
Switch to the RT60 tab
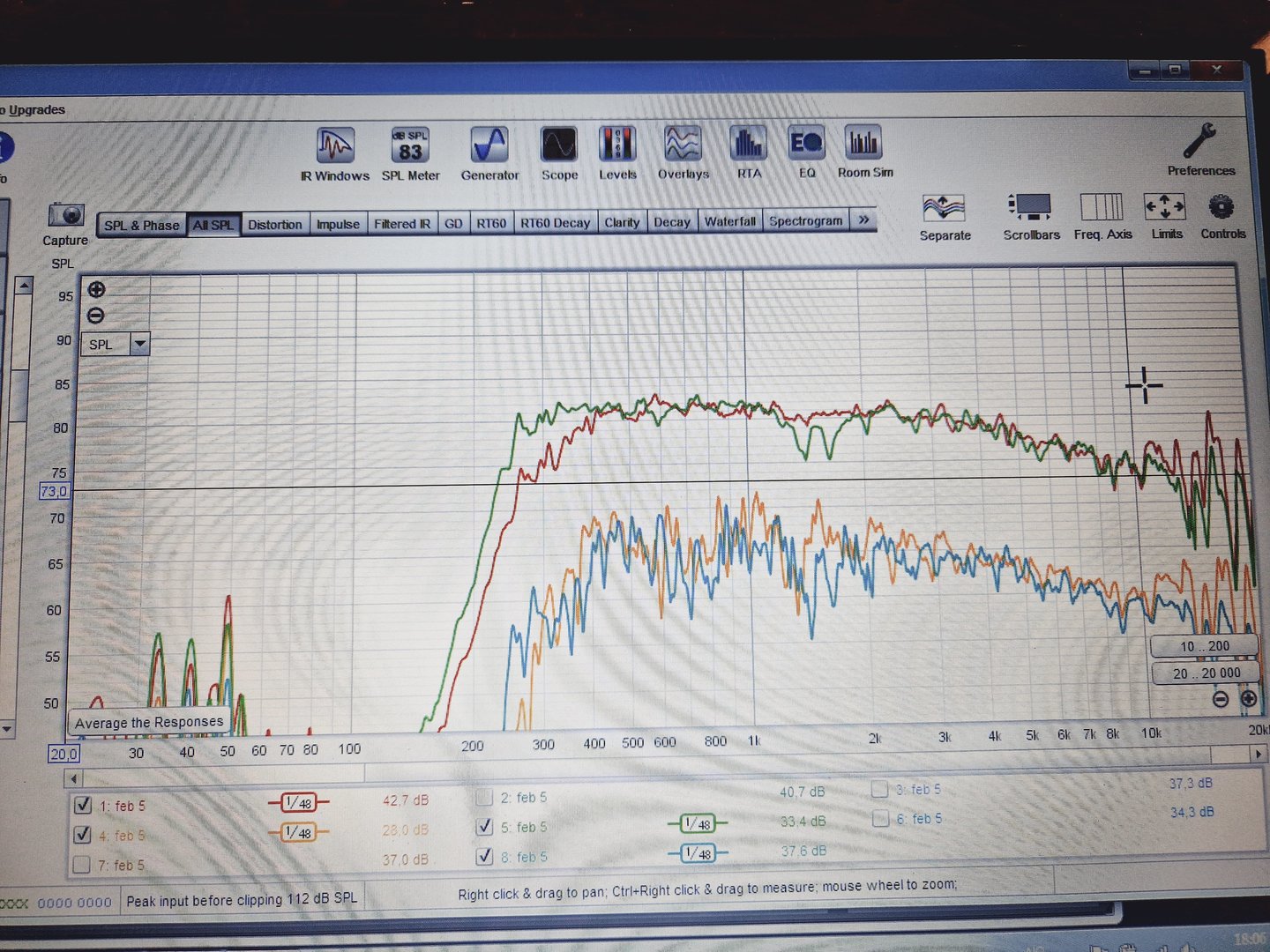tap(491, 223)
